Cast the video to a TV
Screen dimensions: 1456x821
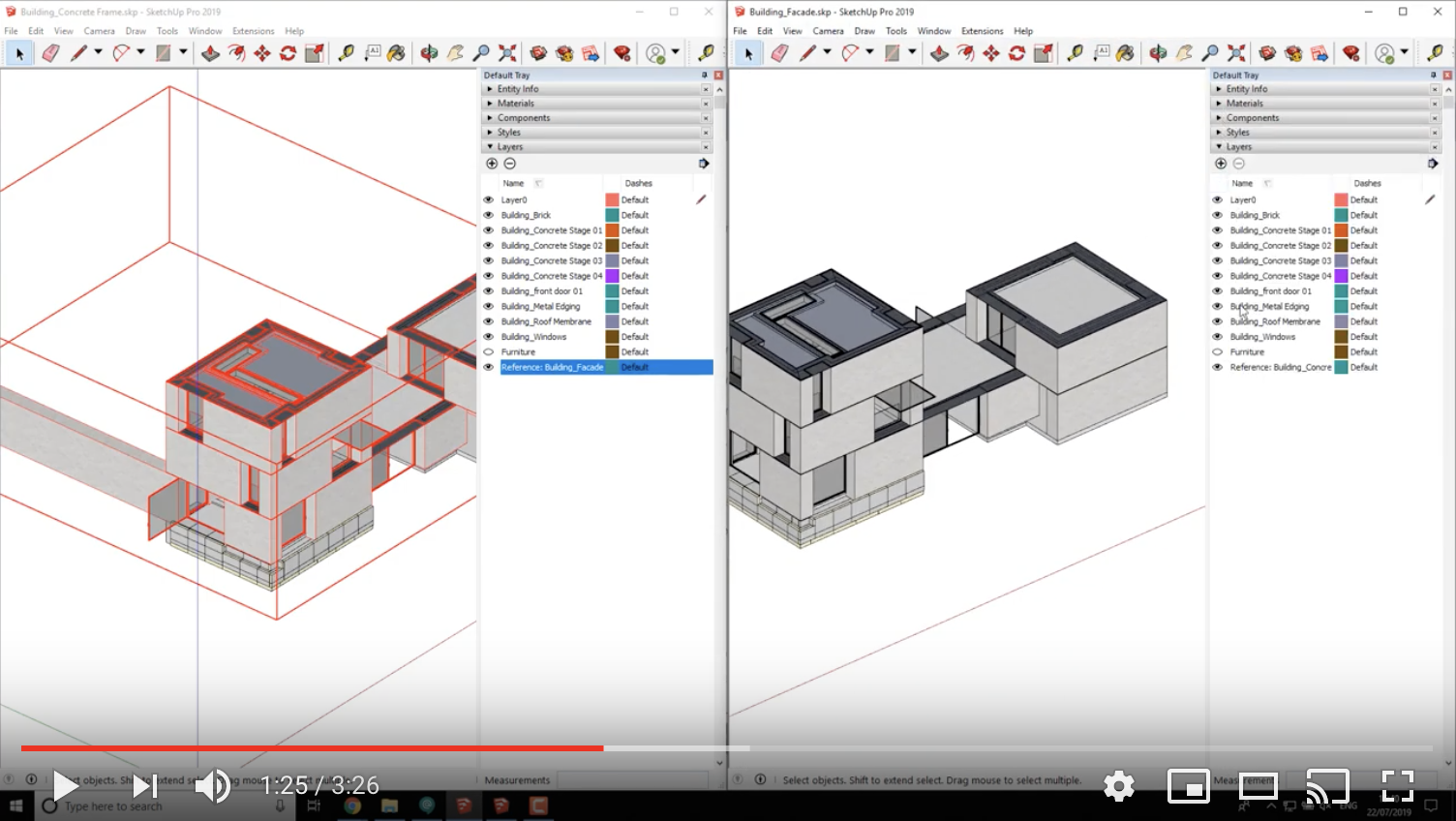1327,785
